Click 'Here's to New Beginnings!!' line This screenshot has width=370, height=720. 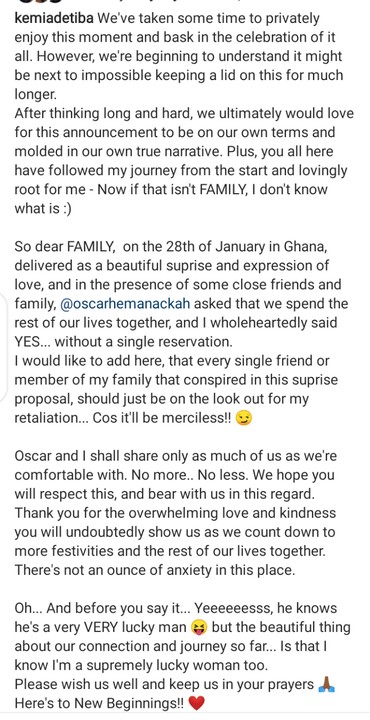[x=100, y=703]
